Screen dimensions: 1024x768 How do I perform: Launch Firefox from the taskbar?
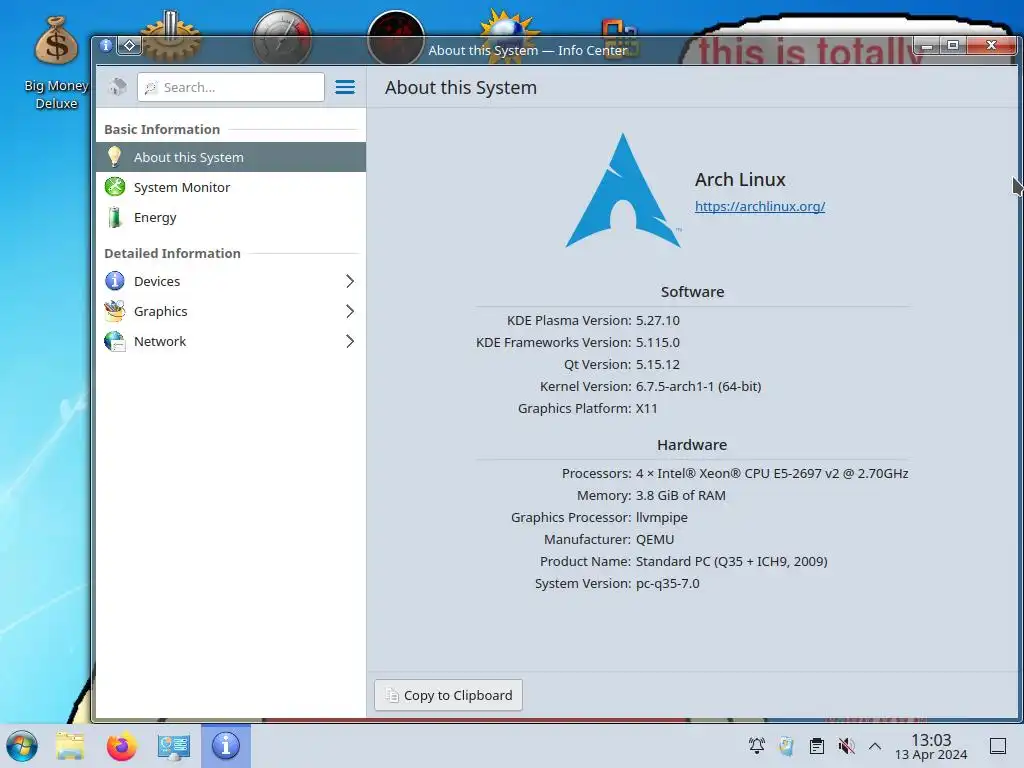(121, 746)
